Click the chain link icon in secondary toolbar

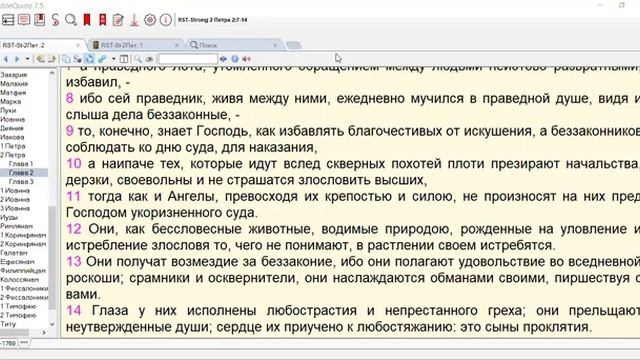(x=102, y=59)
